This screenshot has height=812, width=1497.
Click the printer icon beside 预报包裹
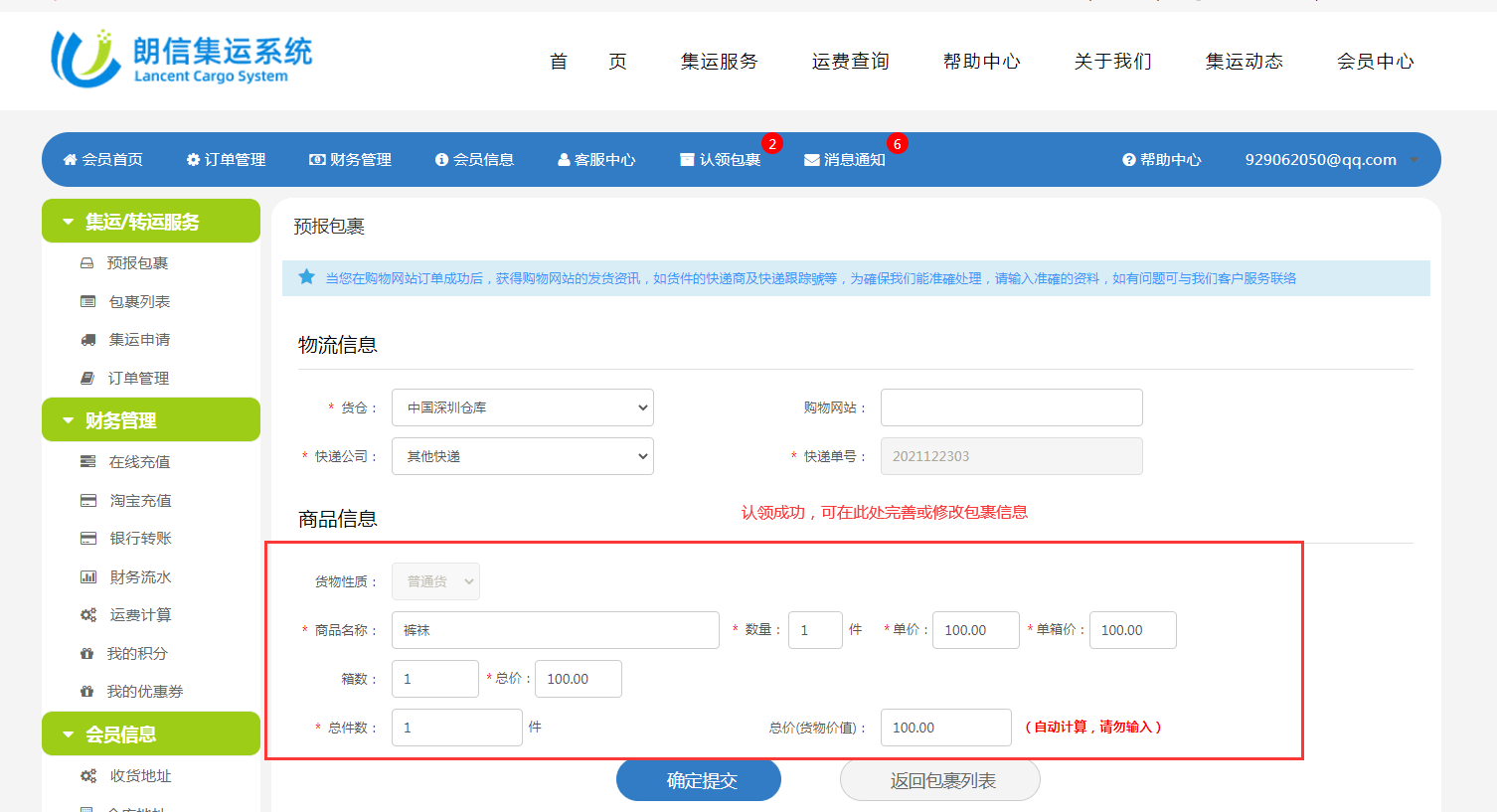(x=86, y=263)
